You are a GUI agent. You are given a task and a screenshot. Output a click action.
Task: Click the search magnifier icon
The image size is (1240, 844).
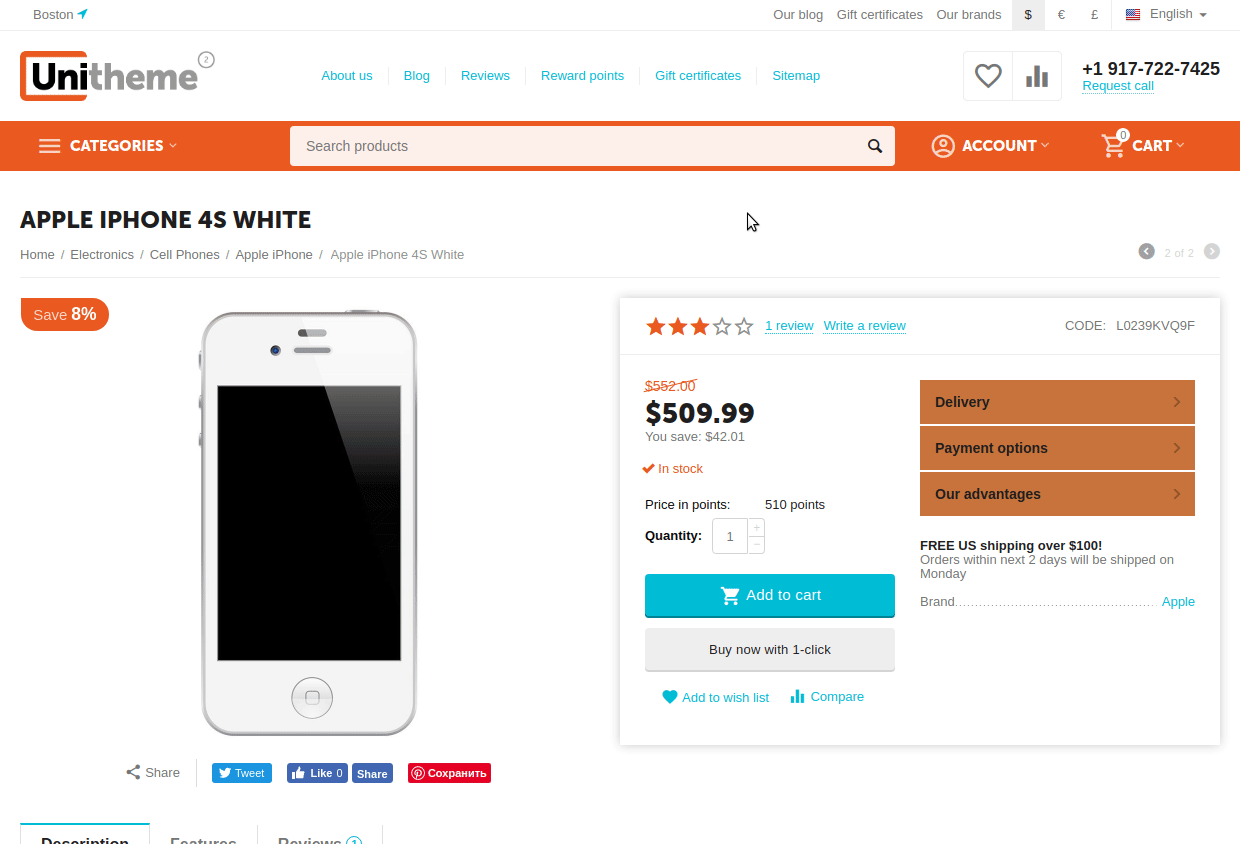875,146
